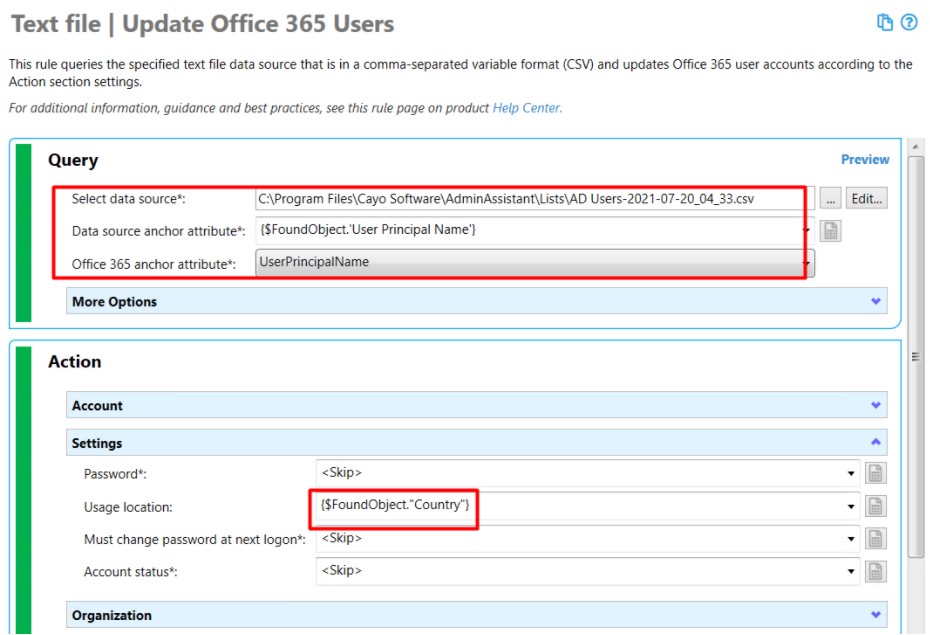Click the 'Query' section heading
The width and height of the screenshot is (930, 635).
(x=73, y=160)
